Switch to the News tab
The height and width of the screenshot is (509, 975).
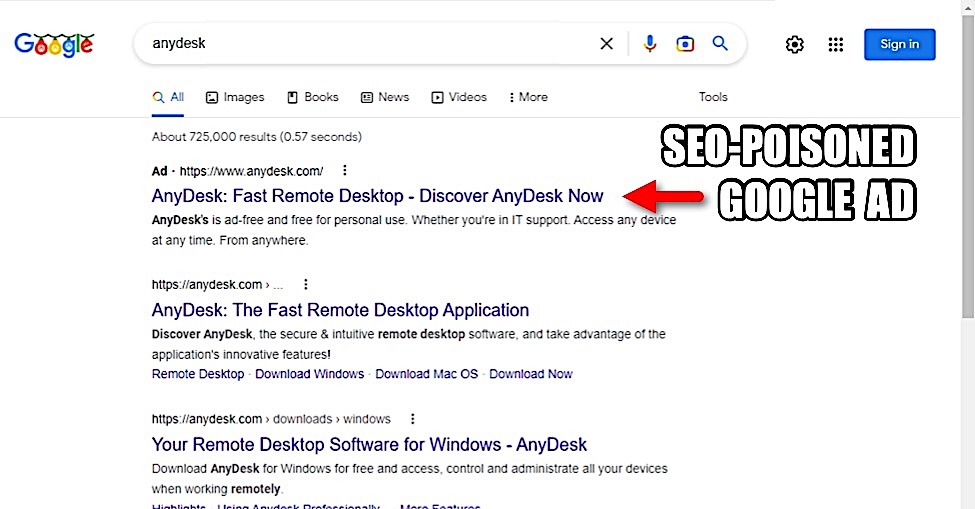[x=385, y=97]
